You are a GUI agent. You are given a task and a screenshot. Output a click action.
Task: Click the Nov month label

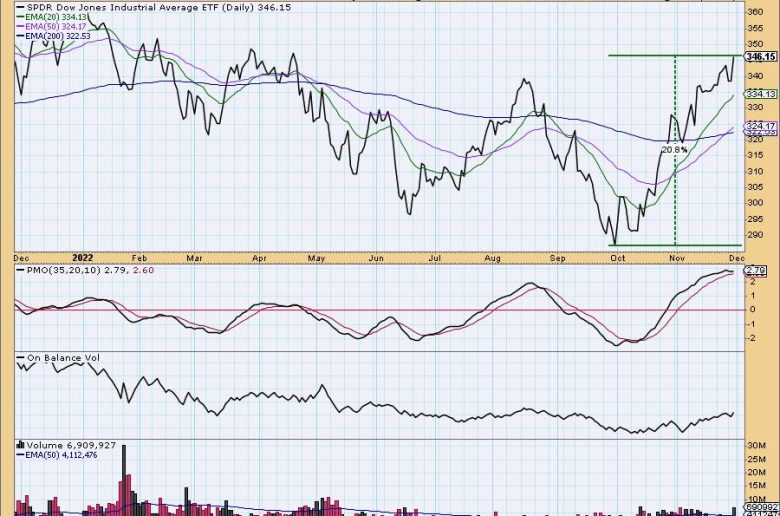point(677,258)
